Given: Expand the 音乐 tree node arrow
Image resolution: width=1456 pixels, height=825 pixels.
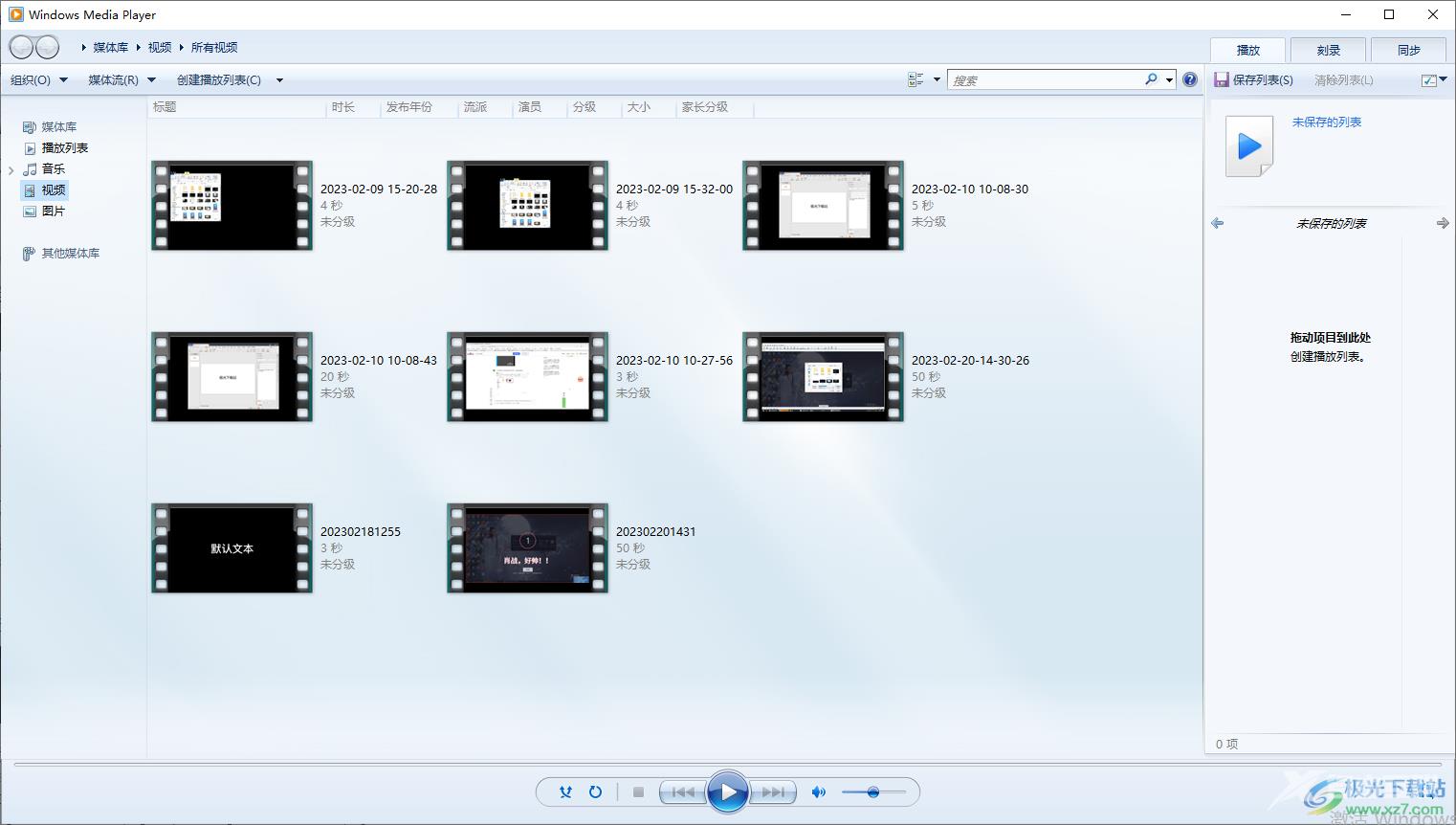Looking at the screenshot, I should (x=11, y=169).
